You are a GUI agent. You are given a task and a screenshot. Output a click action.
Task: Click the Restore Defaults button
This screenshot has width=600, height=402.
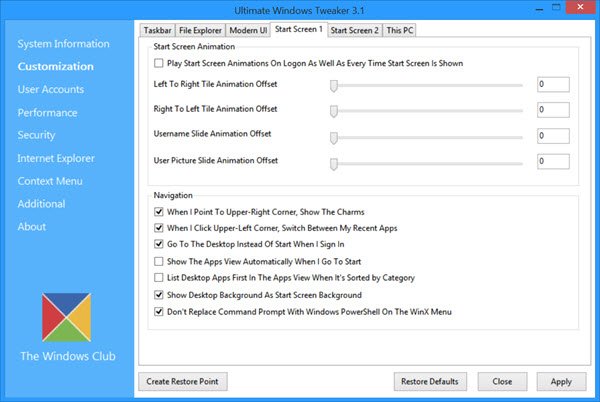430,381
